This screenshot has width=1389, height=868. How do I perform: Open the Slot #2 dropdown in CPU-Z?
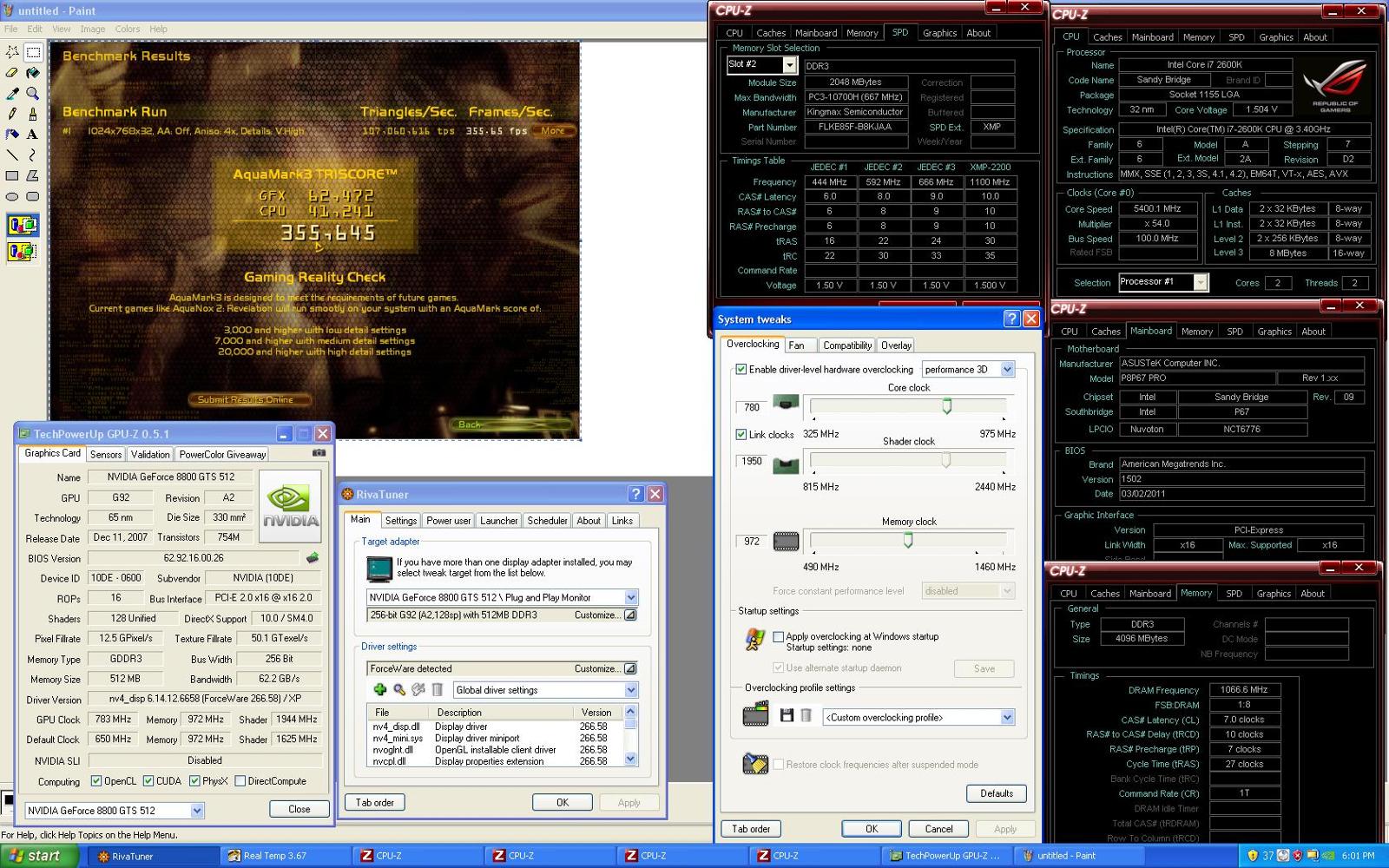pyautogui.click(x=789, y=65)
